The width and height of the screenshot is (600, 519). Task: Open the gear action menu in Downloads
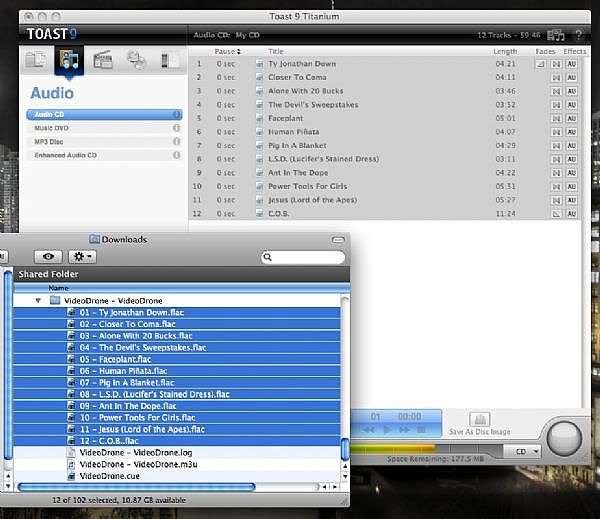click(82, 256)
